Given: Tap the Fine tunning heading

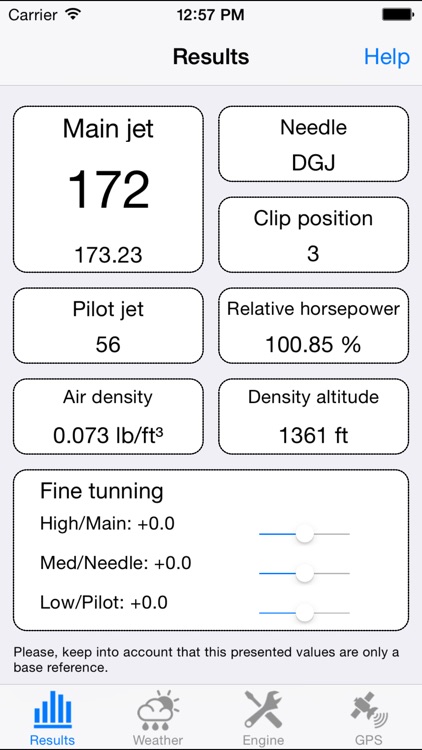Looking at the screenshot, I should coord(101,491).
